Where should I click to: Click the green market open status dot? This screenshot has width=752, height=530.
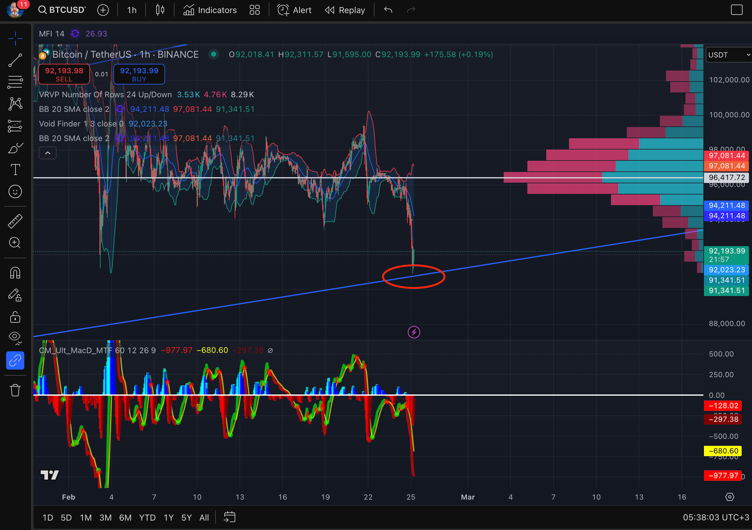click(213, 54)
